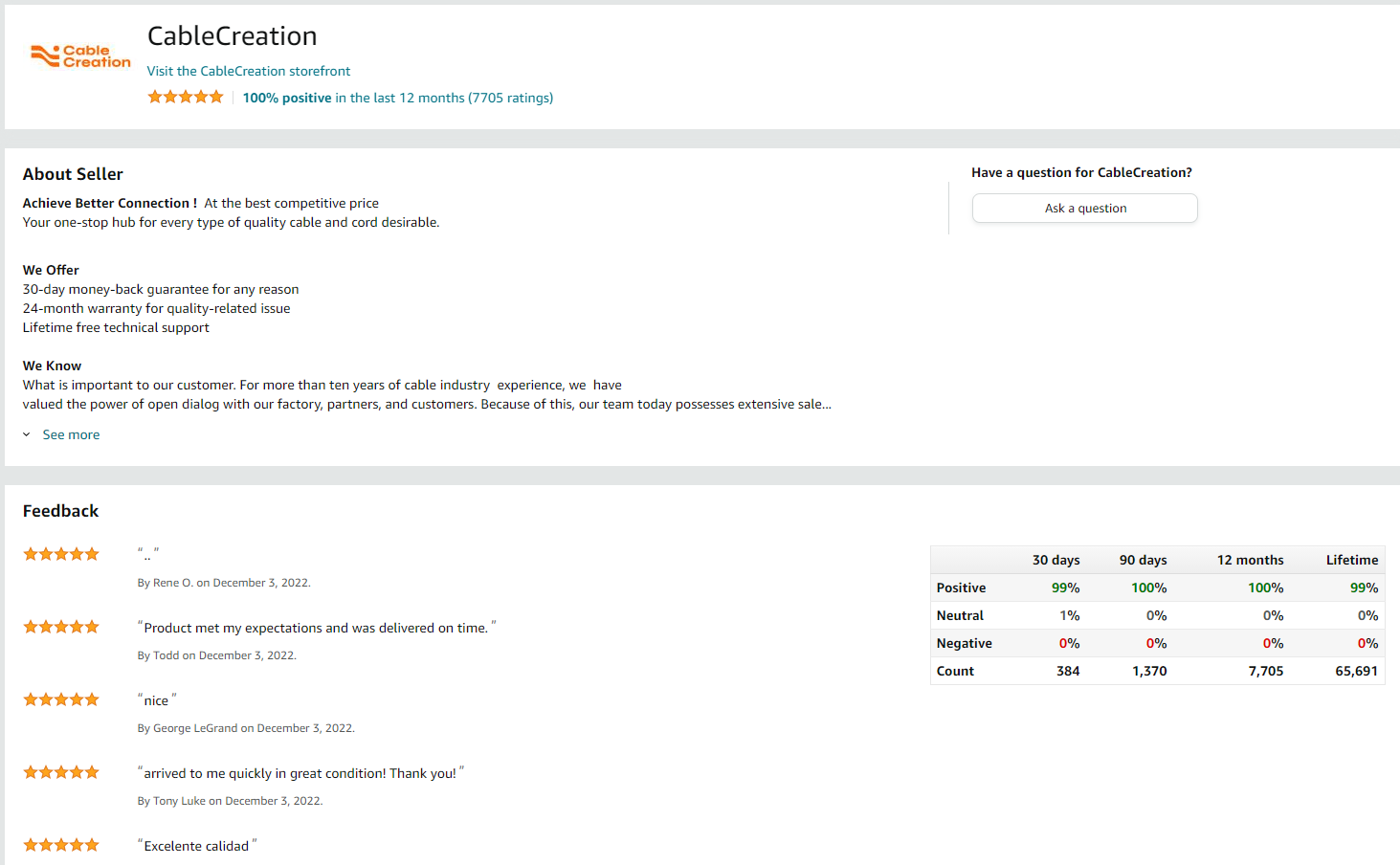Click byline 'By Rene O. on December 3, 2022'
This screenshot has width=1400, height=865.
(224, 583)
